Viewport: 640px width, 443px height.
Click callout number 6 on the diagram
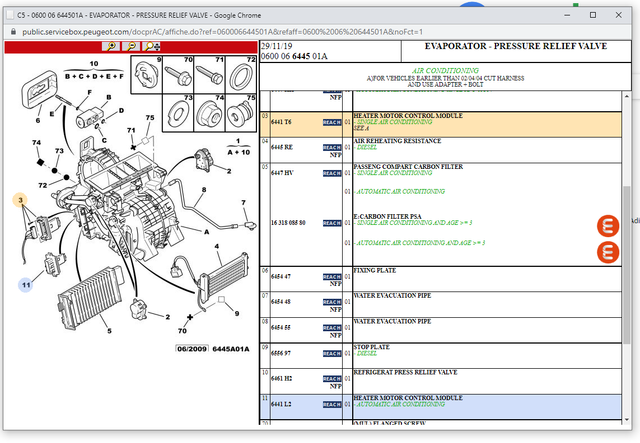click(x=38, y=120)
